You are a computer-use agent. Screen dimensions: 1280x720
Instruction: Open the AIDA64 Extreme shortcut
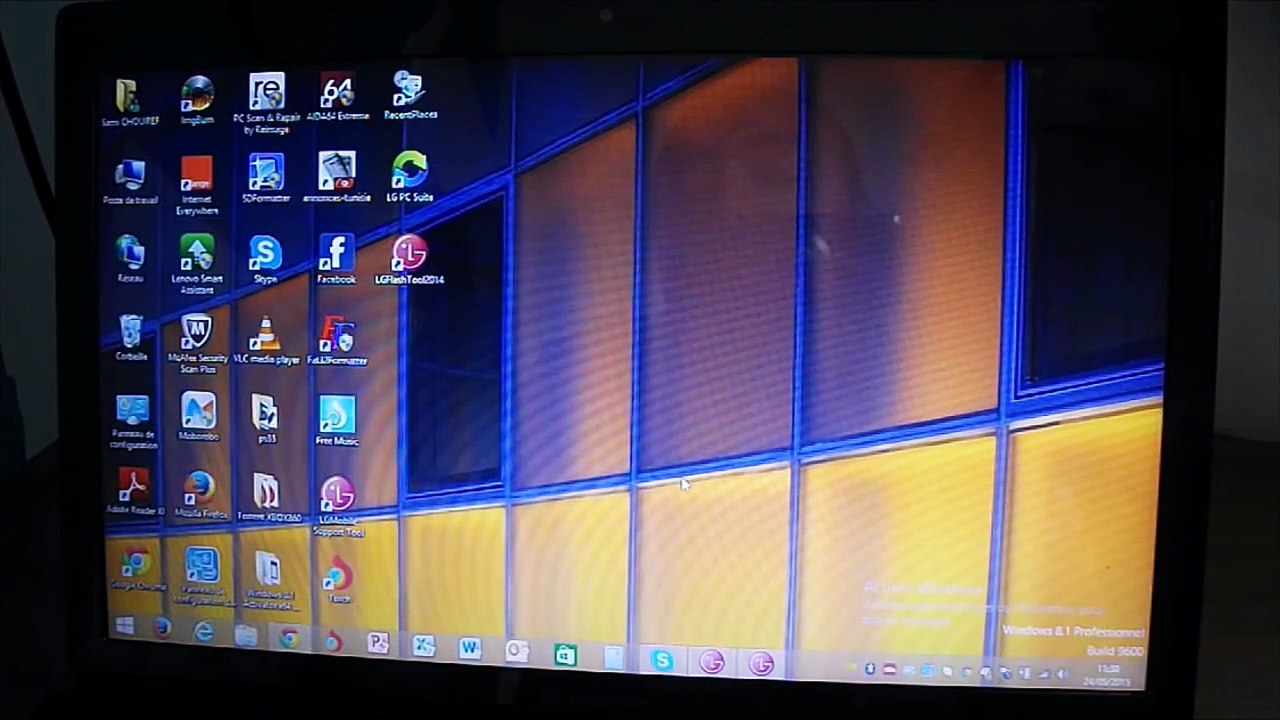pyautogui.click(x=337, y=97)
